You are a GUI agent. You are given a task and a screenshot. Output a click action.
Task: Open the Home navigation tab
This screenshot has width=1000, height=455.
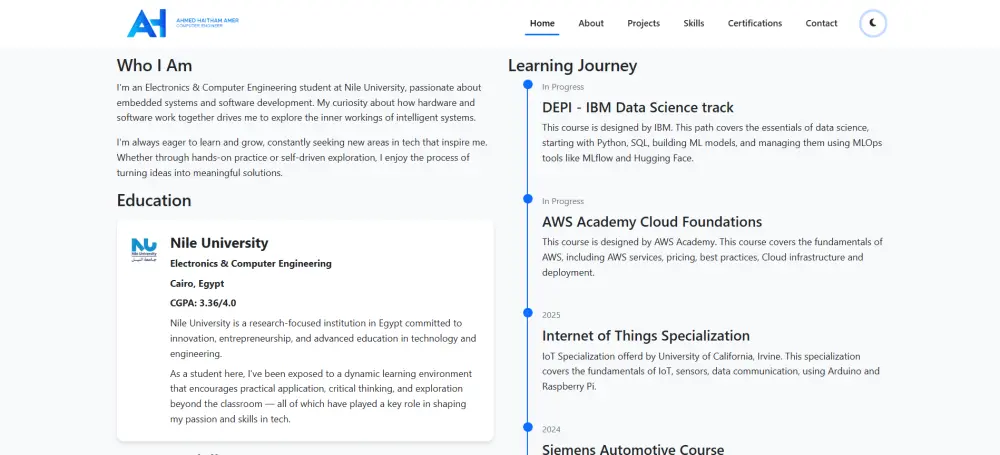pos(542,23)
